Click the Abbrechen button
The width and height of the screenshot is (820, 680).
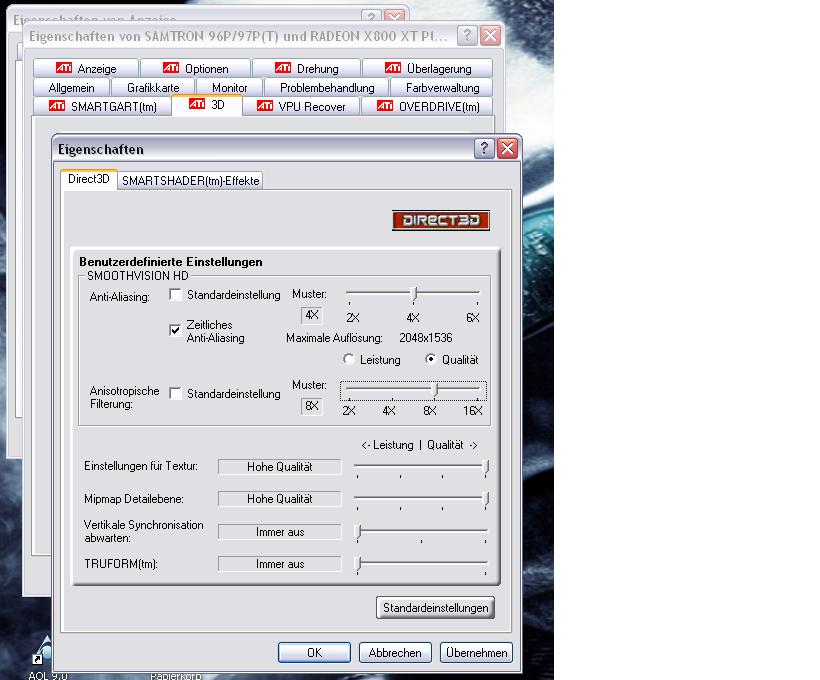coord(395,653)
